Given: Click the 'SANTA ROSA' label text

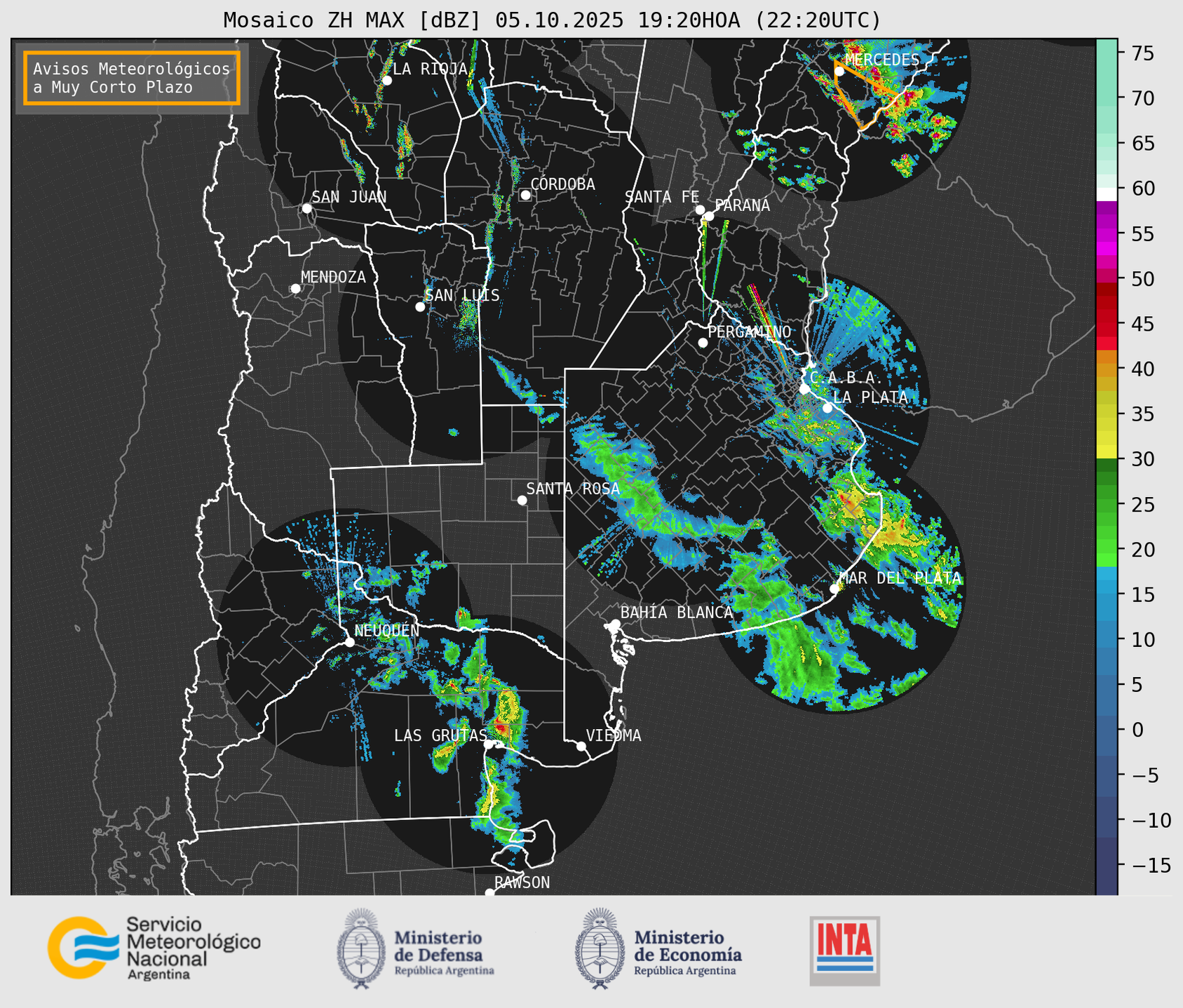Looking at the screenshot, I should point(573,489).
